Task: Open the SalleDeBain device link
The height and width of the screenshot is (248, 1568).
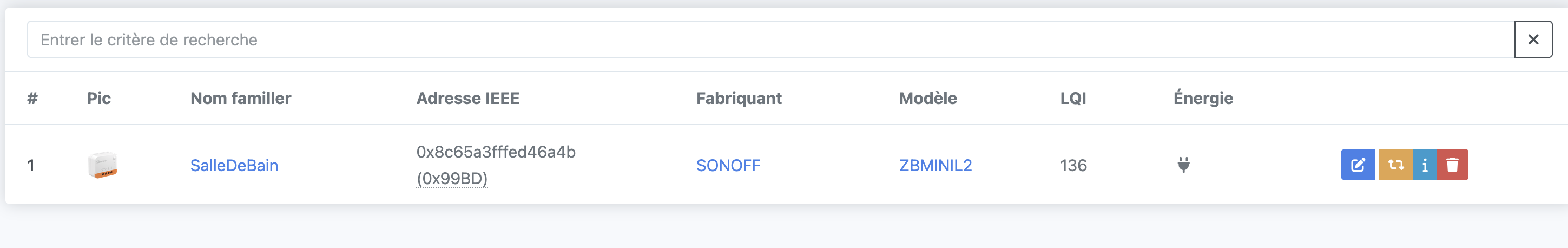Action: tap(234, 165)
